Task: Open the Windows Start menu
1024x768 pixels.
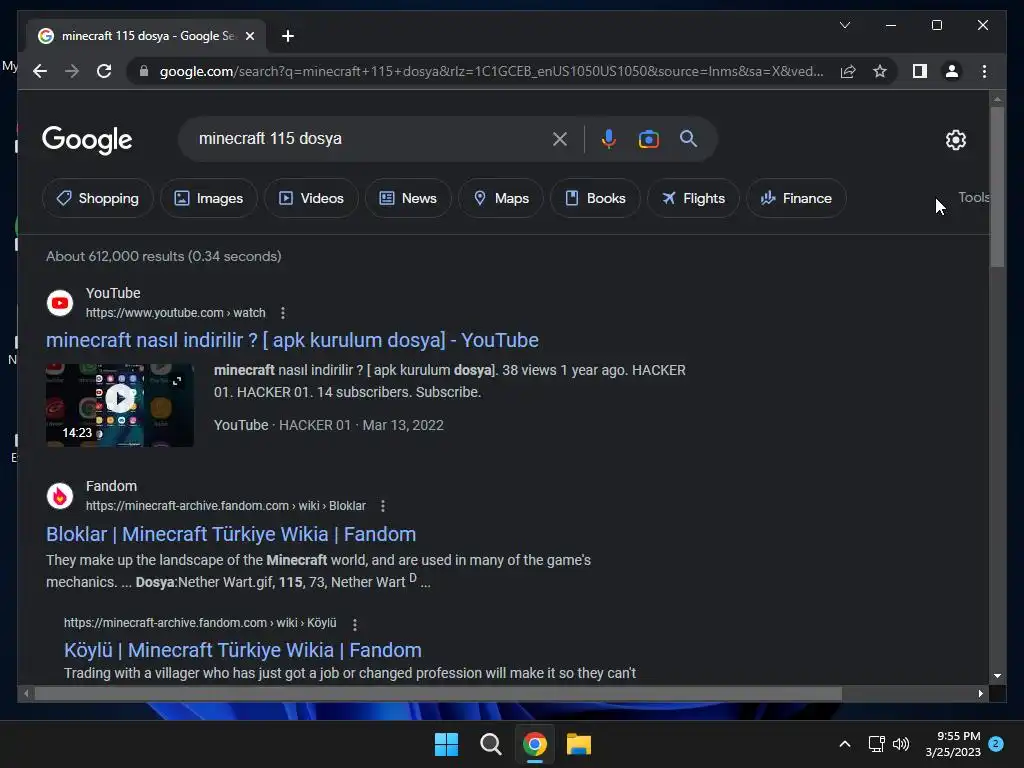Action: 447,744
